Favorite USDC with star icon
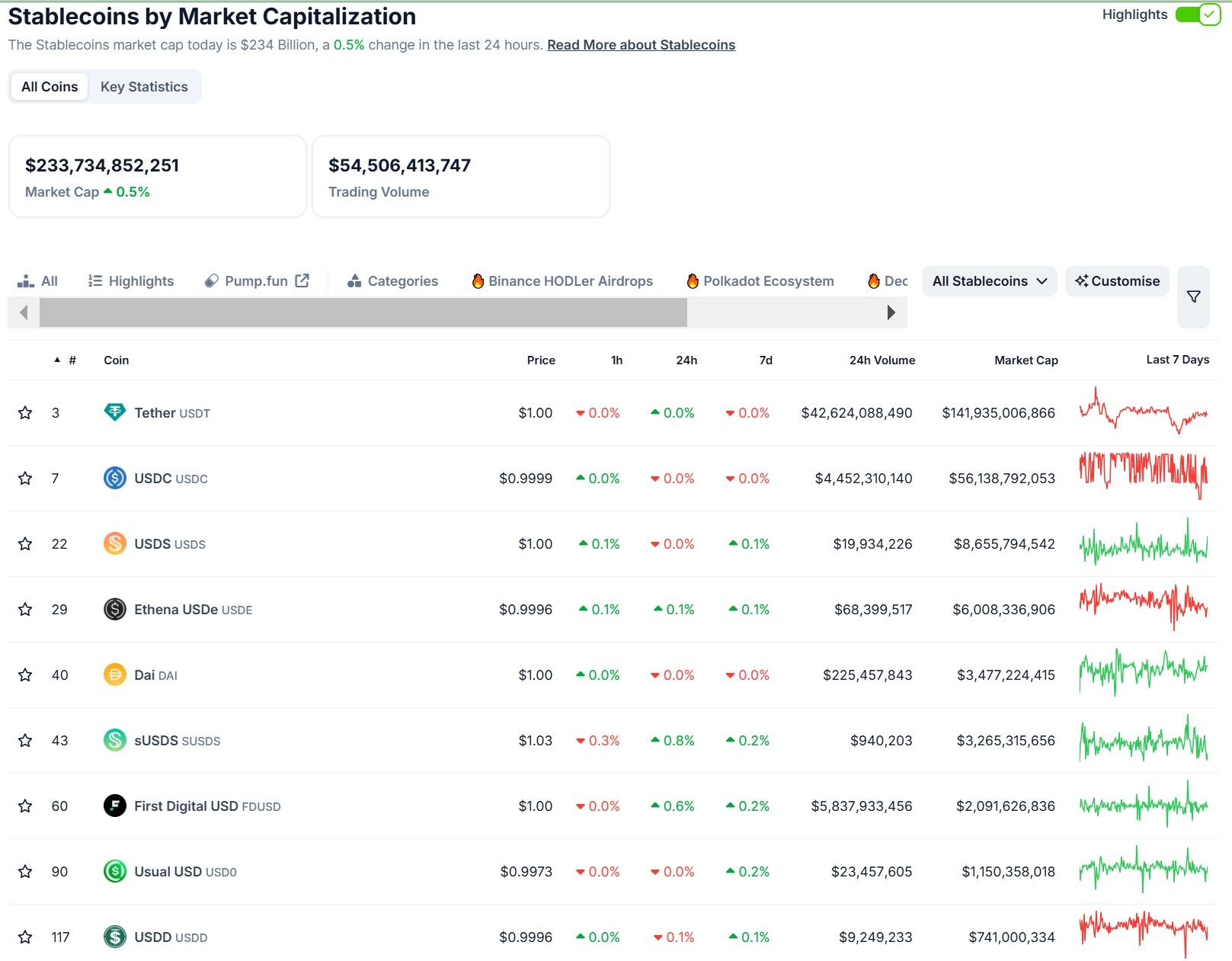1232x961 pixels. click(25, 479)
